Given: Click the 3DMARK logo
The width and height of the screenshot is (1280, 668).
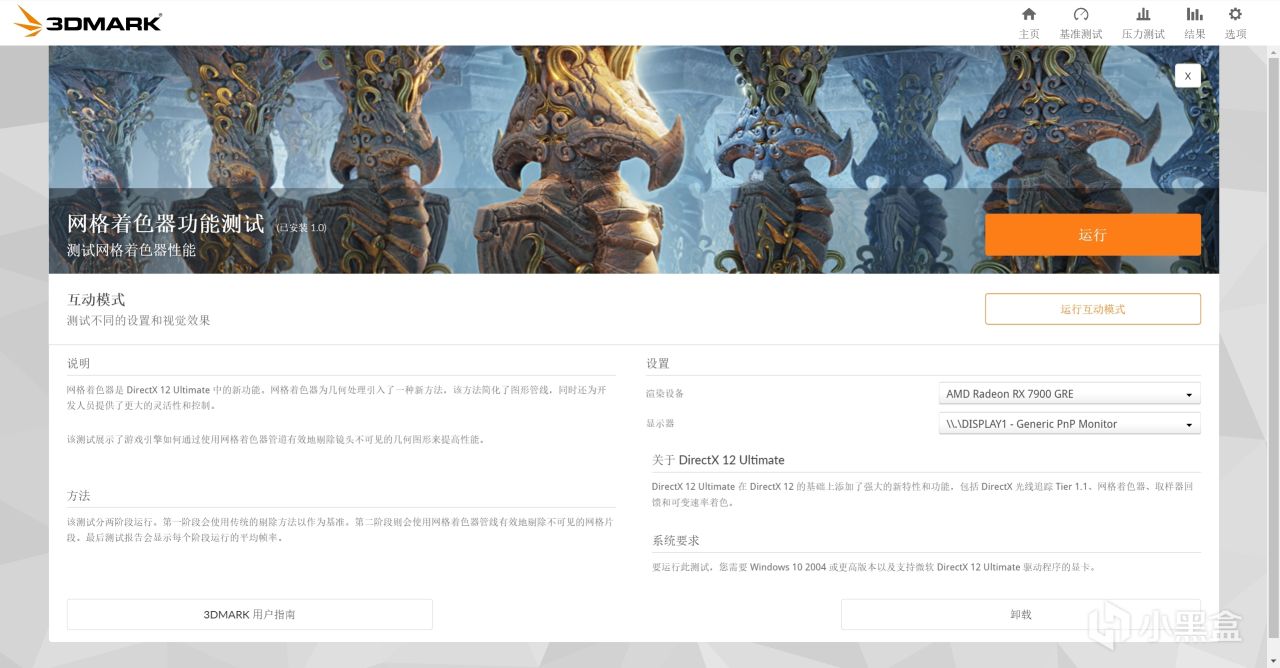Looking at the screenshot, I should tap(87, 22).
